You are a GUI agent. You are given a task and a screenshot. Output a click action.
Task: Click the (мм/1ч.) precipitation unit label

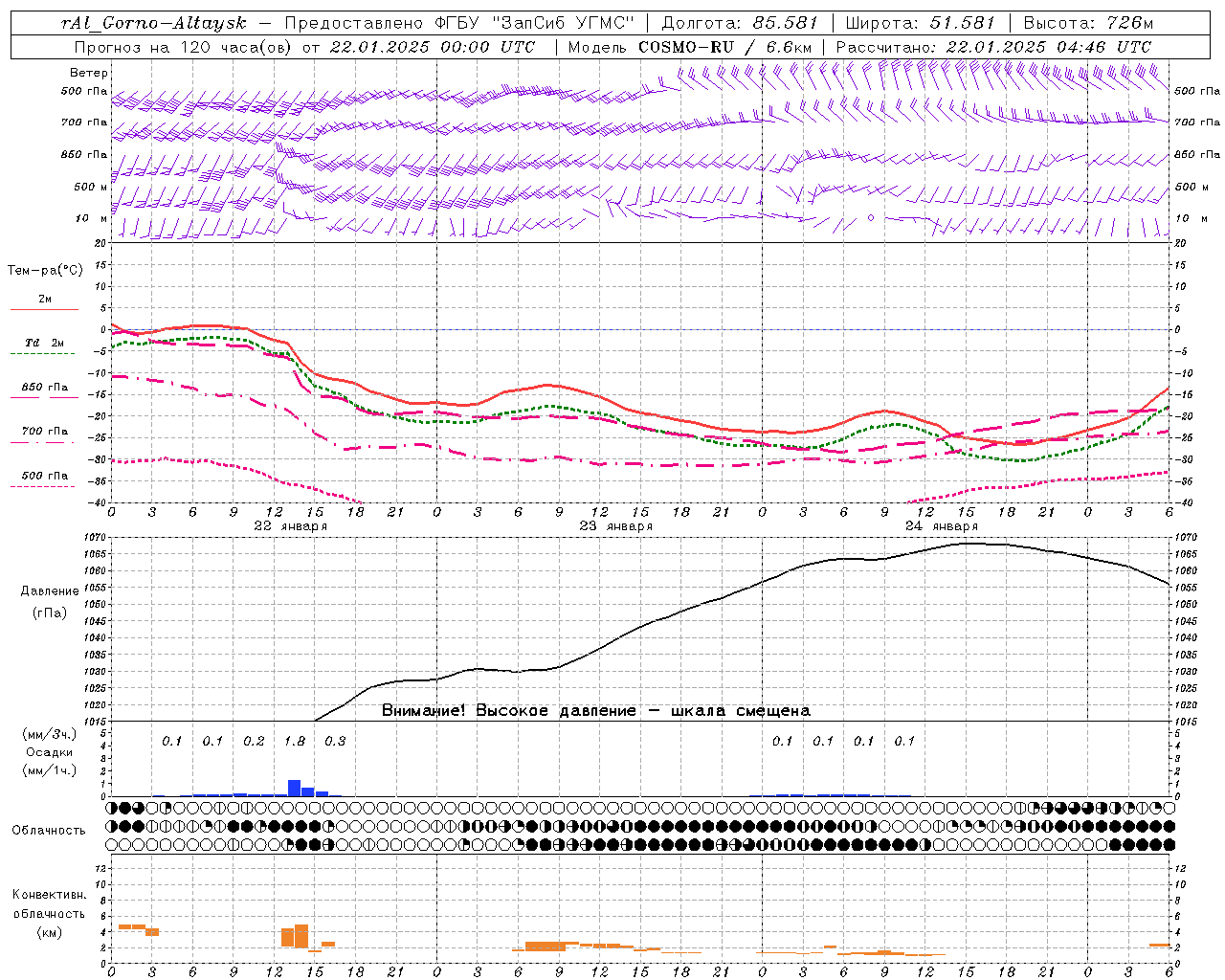click(x=50, y=770)
